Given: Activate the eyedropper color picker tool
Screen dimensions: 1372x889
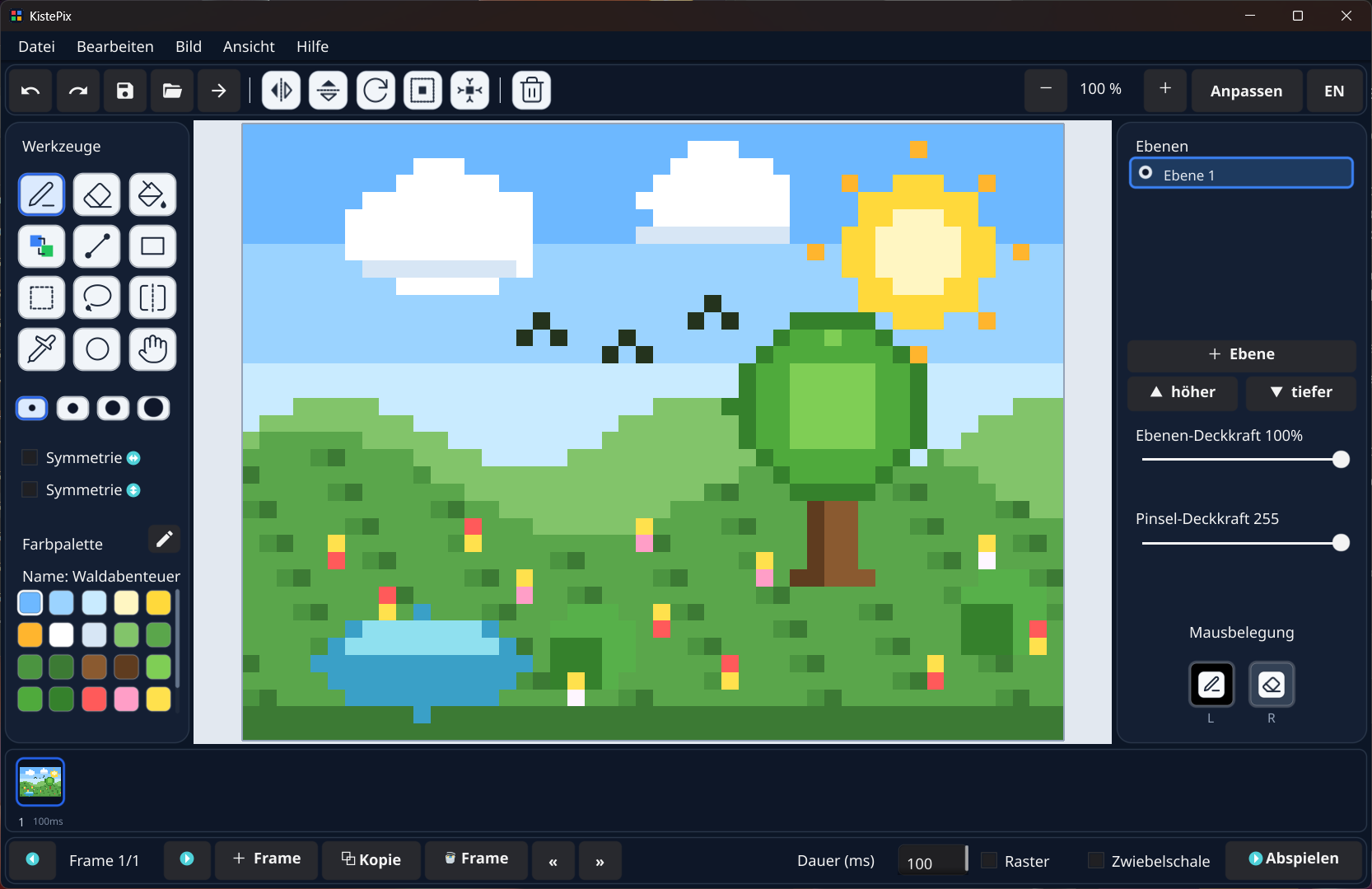Looking at the screenshot, I should point(41,349).
